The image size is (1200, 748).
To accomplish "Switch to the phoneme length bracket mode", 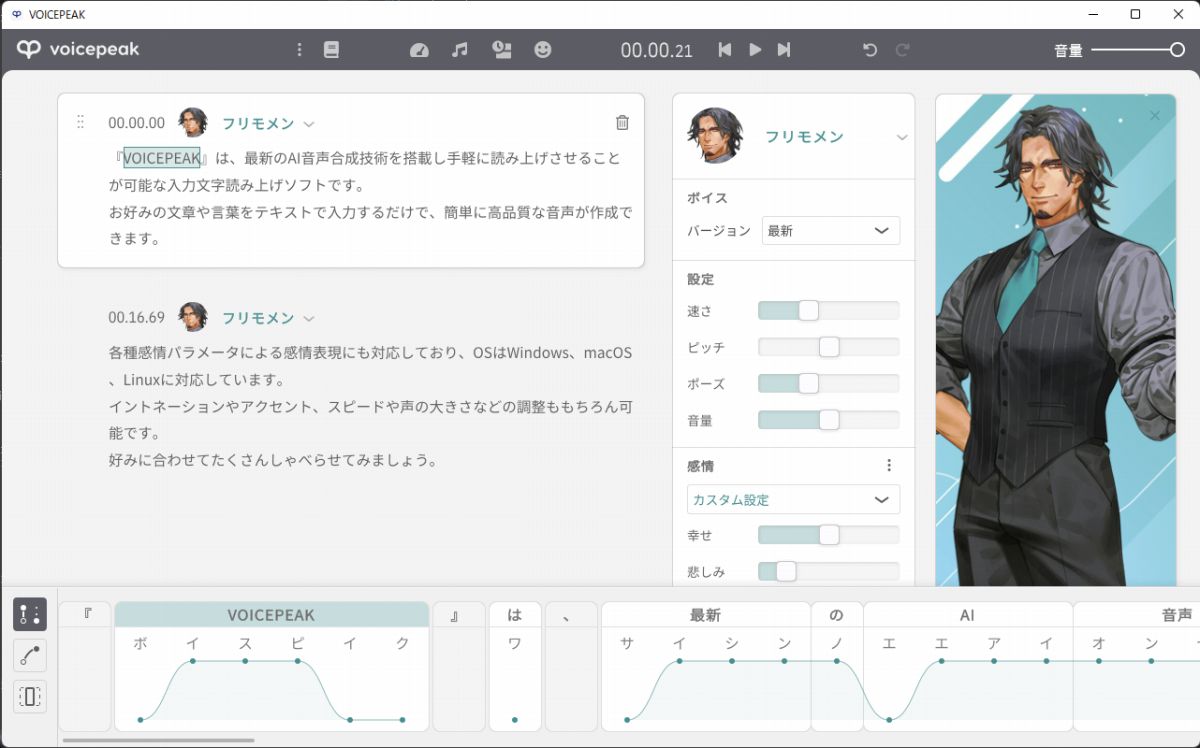I will 30,696.
